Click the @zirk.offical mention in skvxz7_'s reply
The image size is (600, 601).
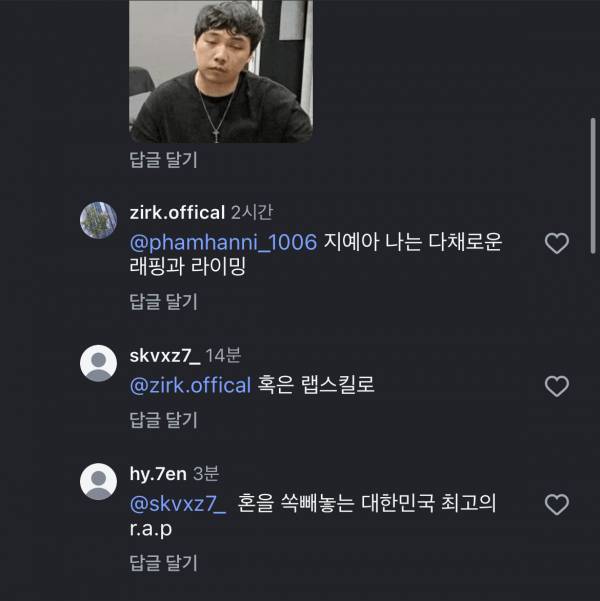pyautogui.click(x=190, y=385)
